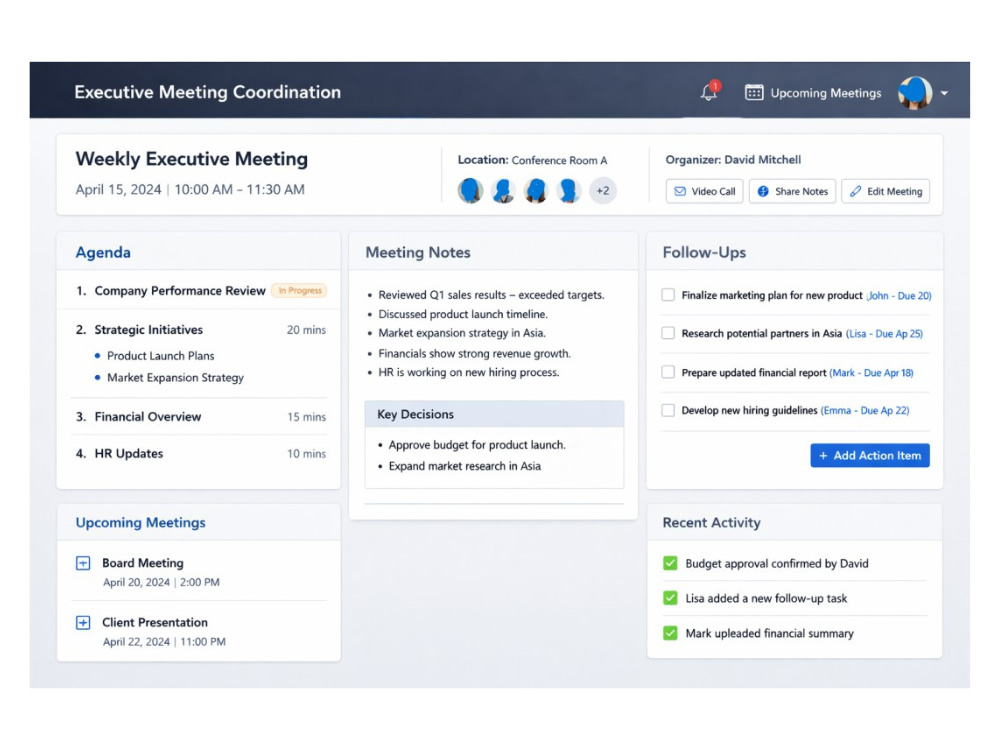1000x750 pixels.
Task: Click the Share Notes button
Action: pos(792,191)
